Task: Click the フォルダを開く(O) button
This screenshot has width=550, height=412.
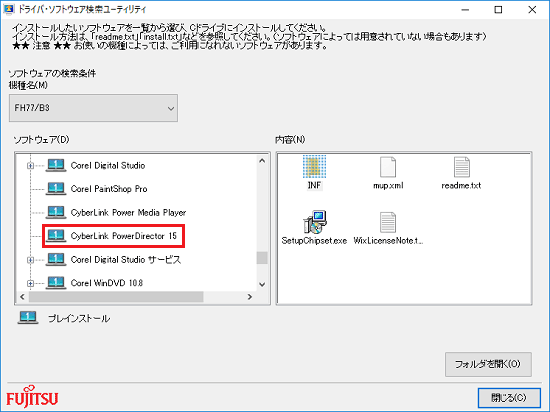Action: [488, 364]
